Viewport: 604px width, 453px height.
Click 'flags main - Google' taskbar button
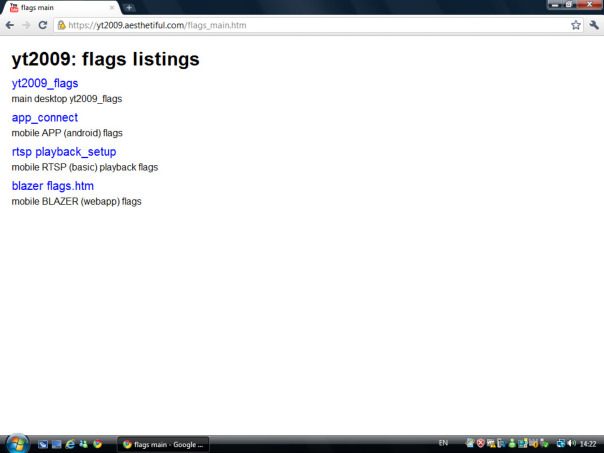(x=163, y=443)
